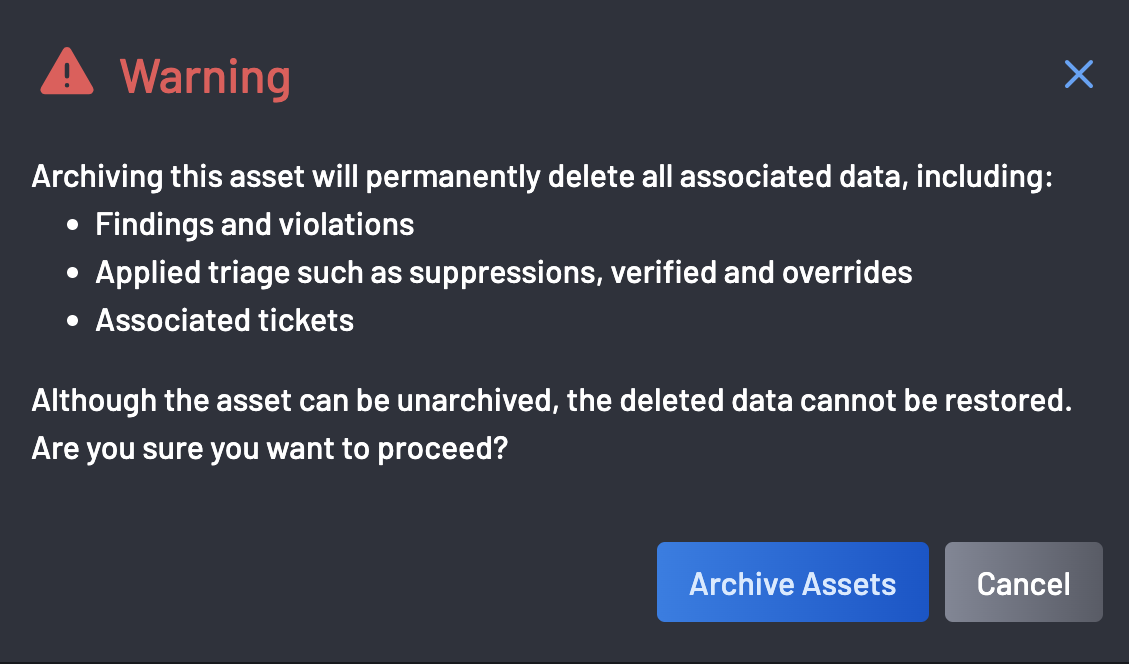Viewport: 1129px width, 664px height.
Task: Click the bullet dot beside 'Findings and violations'
Action: [x=72, y=225]
